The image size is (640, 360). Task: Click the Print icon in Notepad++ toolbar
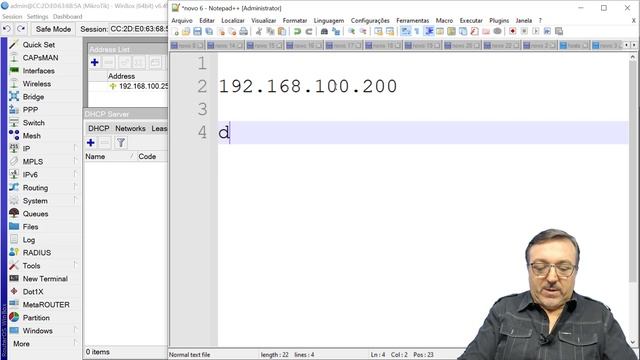coord(244,31)
